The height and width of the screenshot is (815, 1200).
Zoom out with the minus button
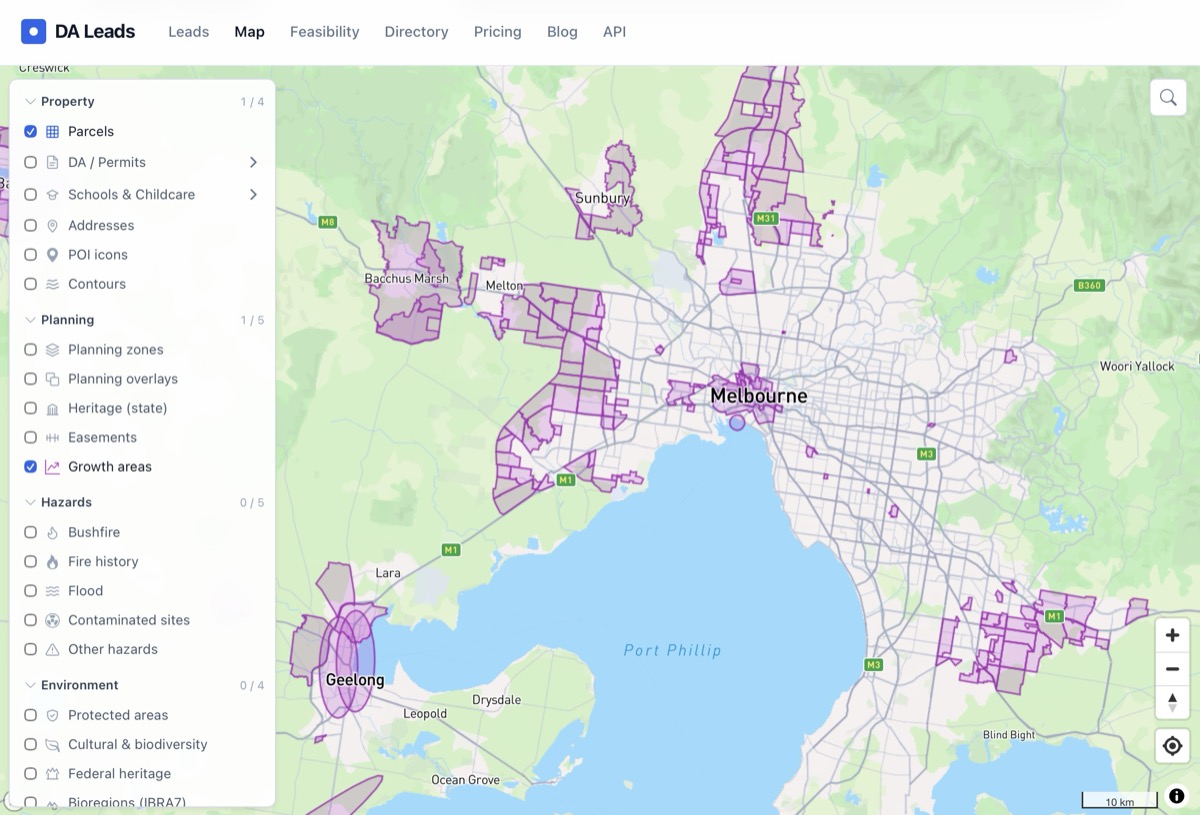[1173, 669]
